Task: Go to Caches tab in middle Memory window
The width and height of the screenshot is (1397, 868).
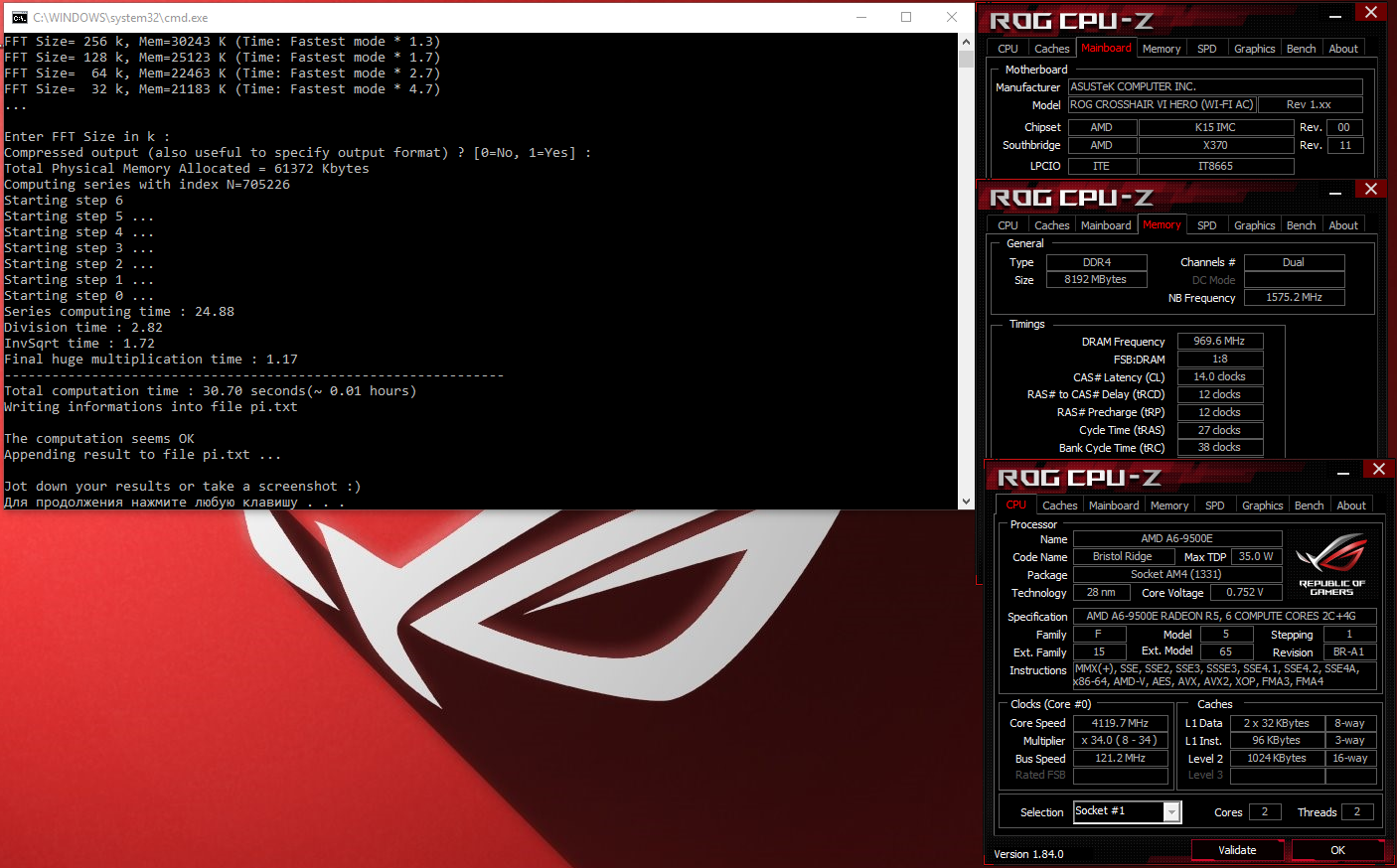Action: [1051, 225]
